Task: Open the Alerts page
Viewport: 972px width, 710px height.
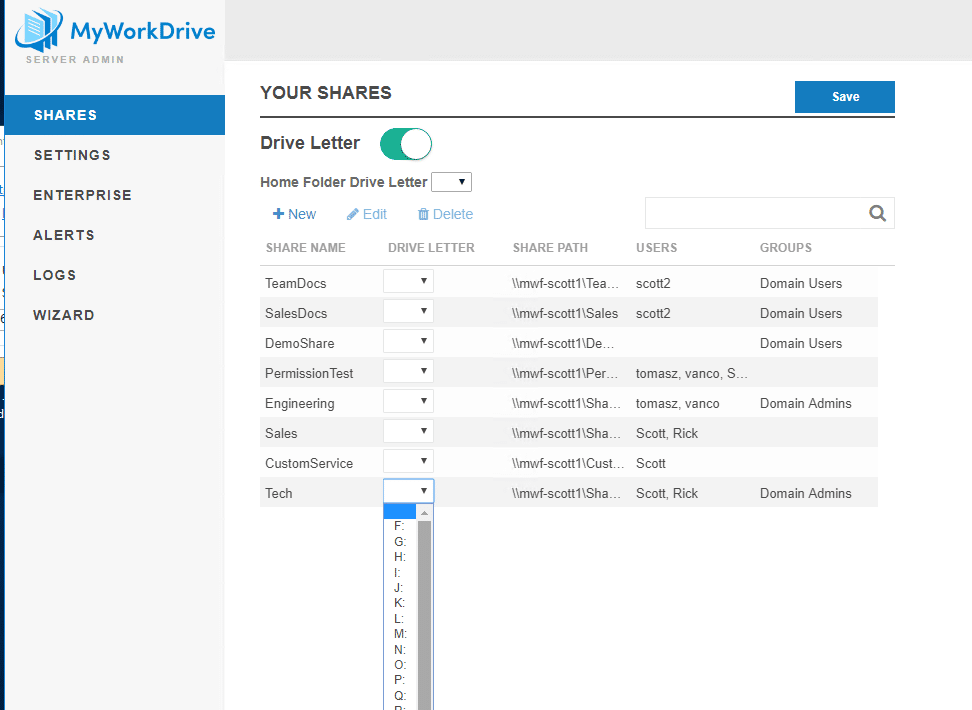Action: pyautogui.click(x=64, y=235)
